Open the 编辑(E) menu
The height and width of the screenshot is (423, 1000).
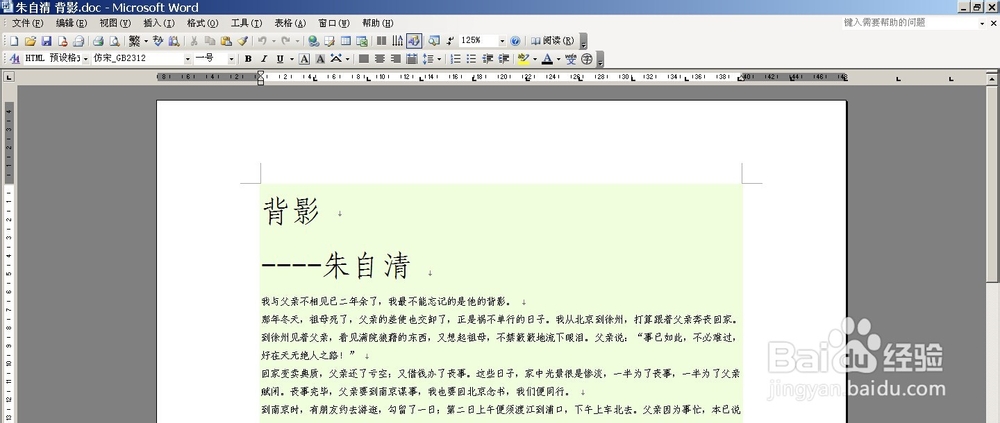(x=71, y=23)
